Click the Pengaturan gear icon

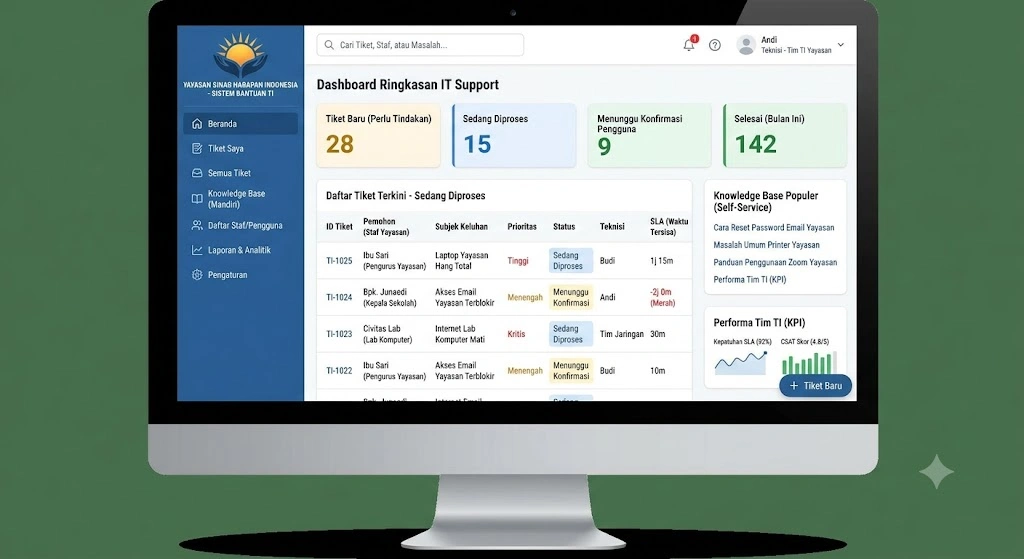[197, 275]
